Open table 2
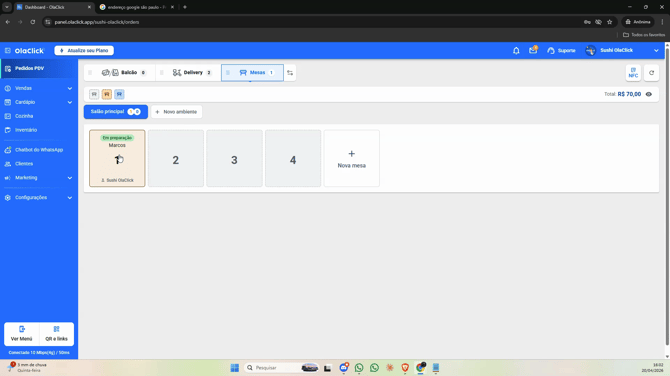 [176, 159]
